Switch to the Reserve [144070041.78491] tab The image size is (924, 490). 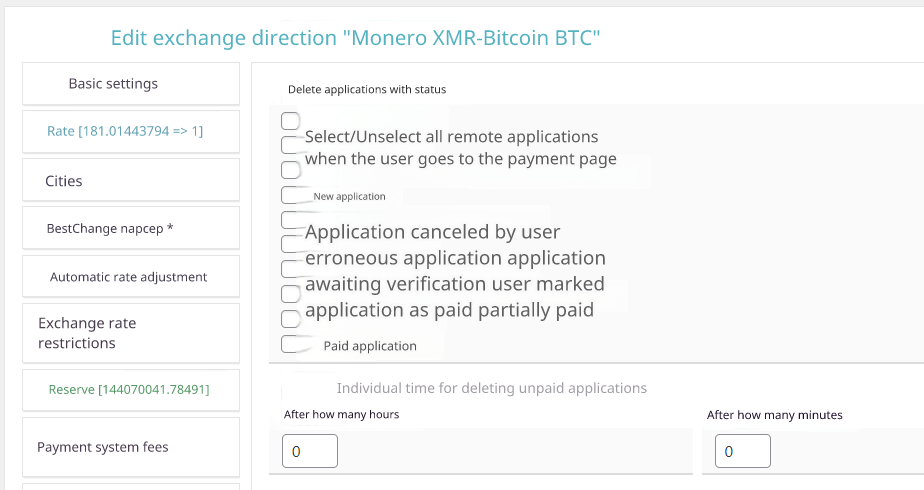pos(130,389)
